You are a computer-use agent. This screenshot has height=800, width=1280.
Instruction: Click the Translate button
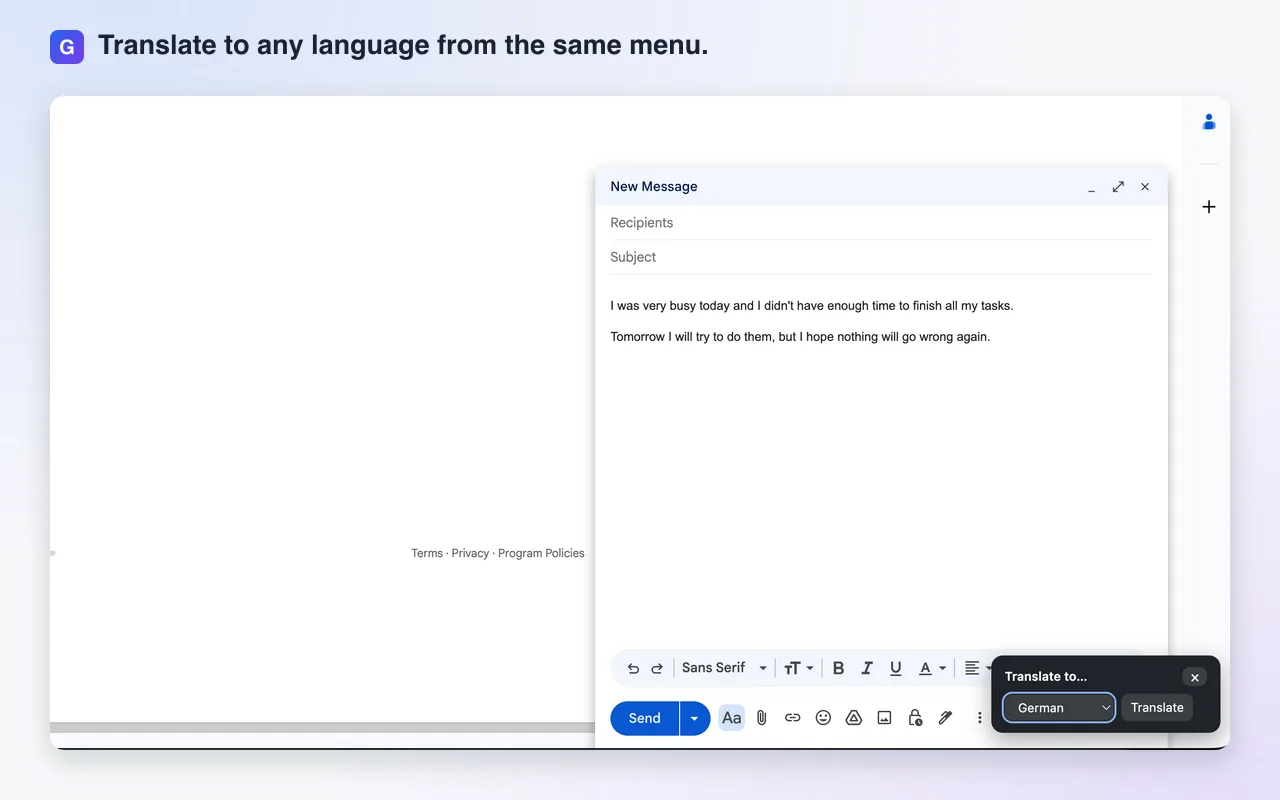point(1157,707)
